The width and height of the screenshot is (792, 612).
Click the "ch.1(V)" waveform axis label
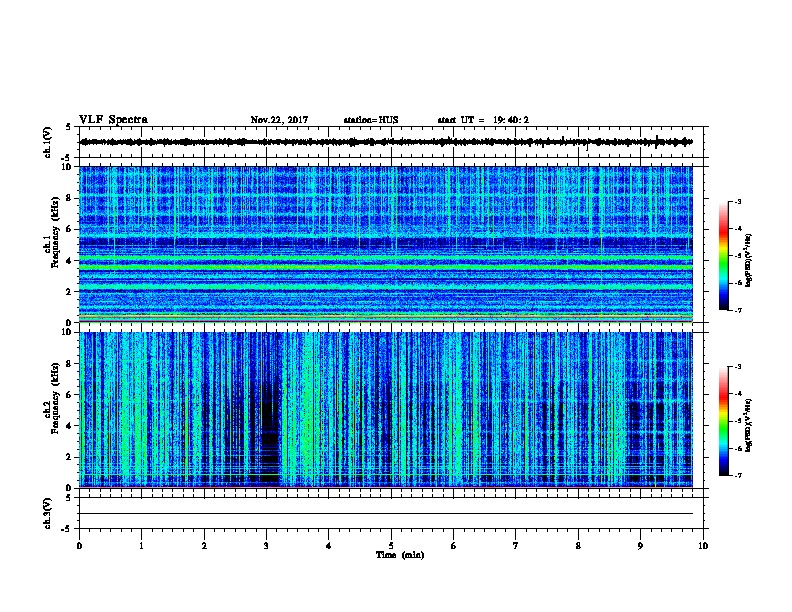47,142
